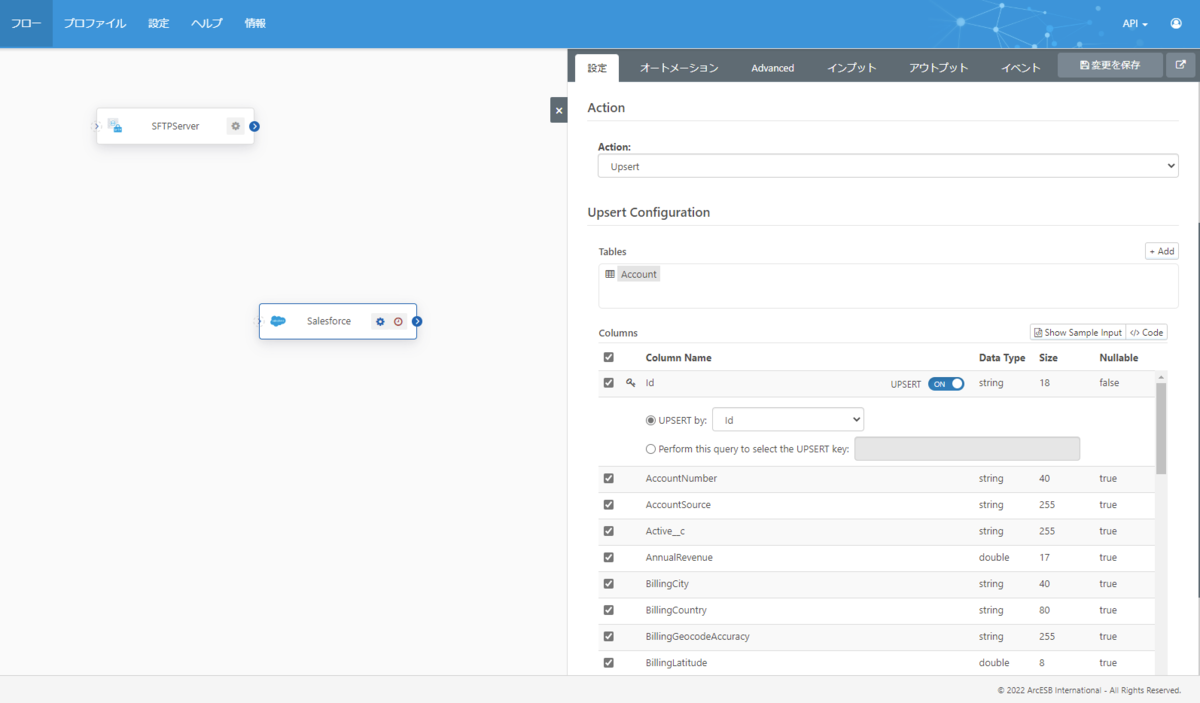Open connector in new window icon
This screenshot has height=703, width=1200.
click(1181, 65)
